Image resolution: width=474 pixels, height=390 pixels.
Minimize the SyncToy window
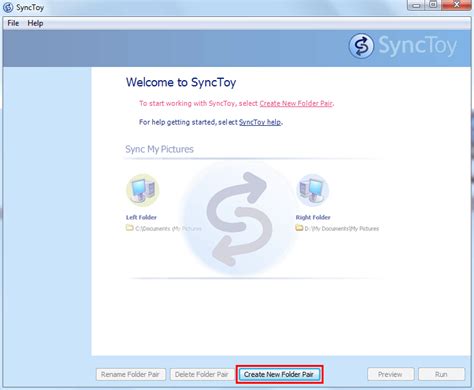click(416, 5)
